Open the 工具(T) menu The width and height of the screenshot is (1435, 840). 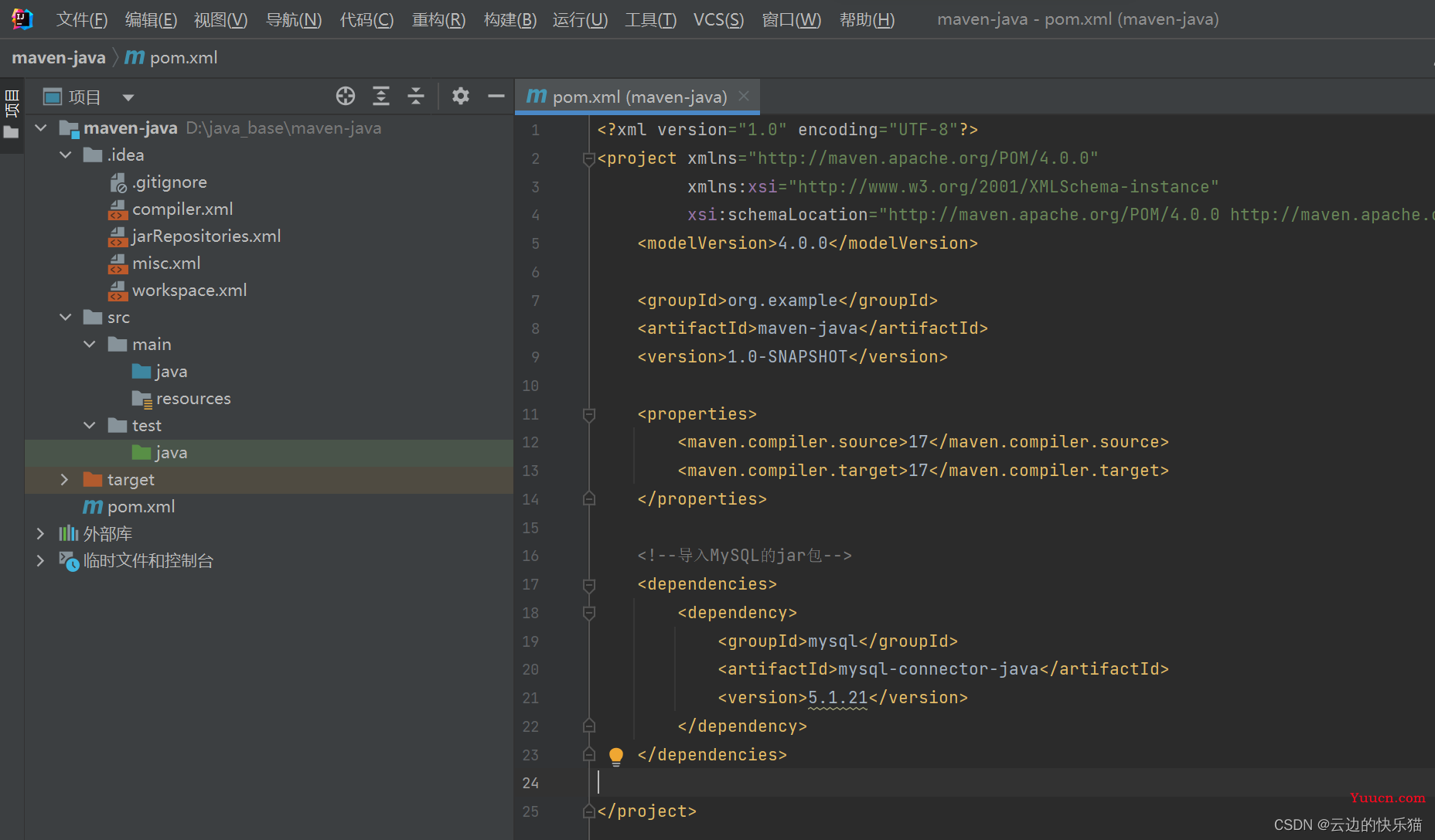point(650,19)
